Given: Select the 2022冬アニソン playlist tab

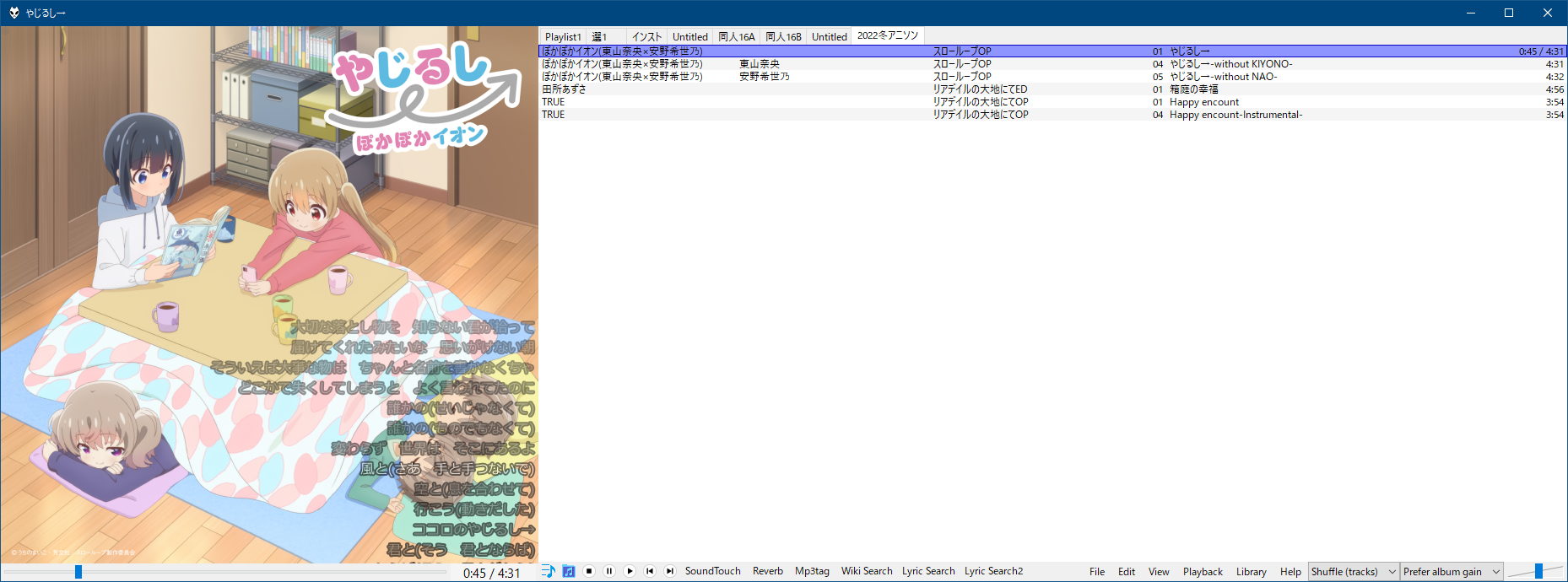Looking at the screenshot, I should (888, 35).
